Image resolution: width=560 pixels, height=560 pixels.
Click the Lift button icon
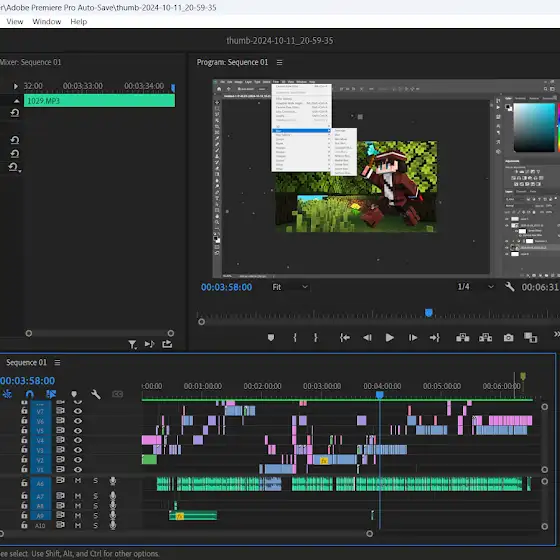462,338
